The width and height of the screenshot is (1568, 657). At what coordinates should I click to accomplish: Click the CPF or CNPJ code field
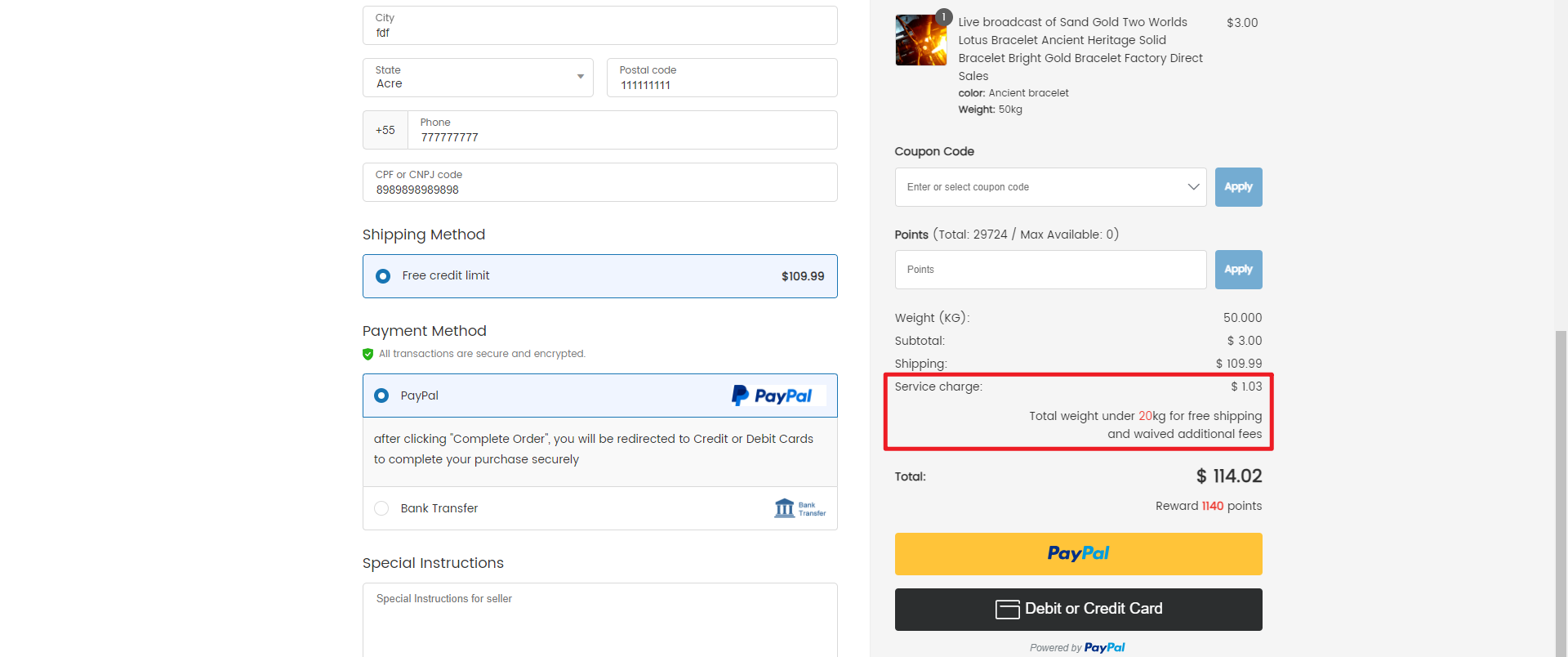point(599,182)
